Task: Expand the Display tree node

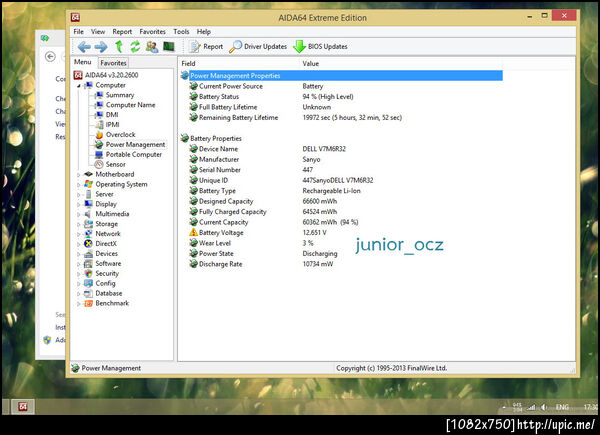Action: [x=78, y=204]
